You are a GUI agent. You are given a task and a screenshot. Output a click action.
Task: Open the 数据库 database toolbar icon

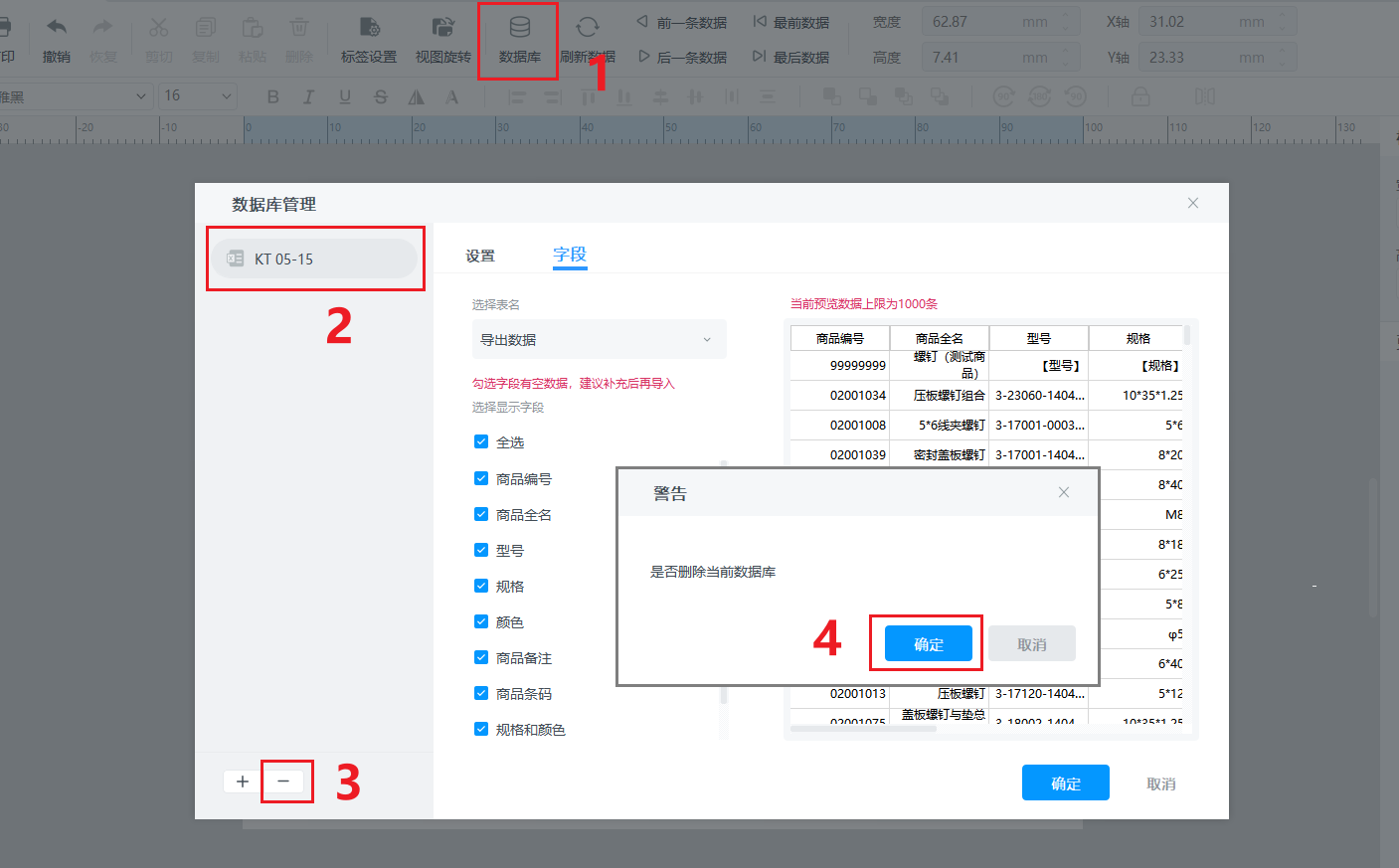(x=519, y=38)
